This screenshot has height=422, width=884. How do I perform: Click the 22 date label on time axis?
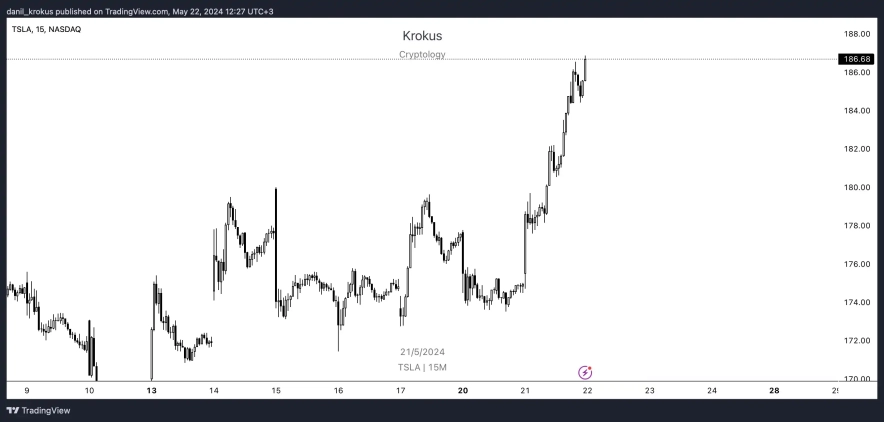click(588, 391)
